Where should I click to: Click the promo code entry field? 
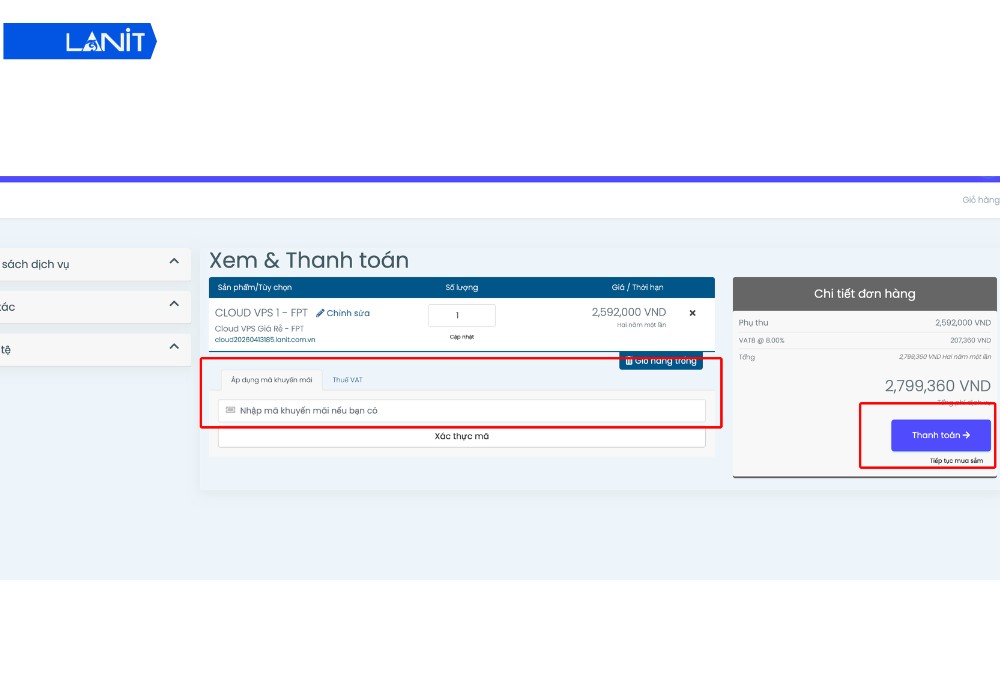point(460,409)
